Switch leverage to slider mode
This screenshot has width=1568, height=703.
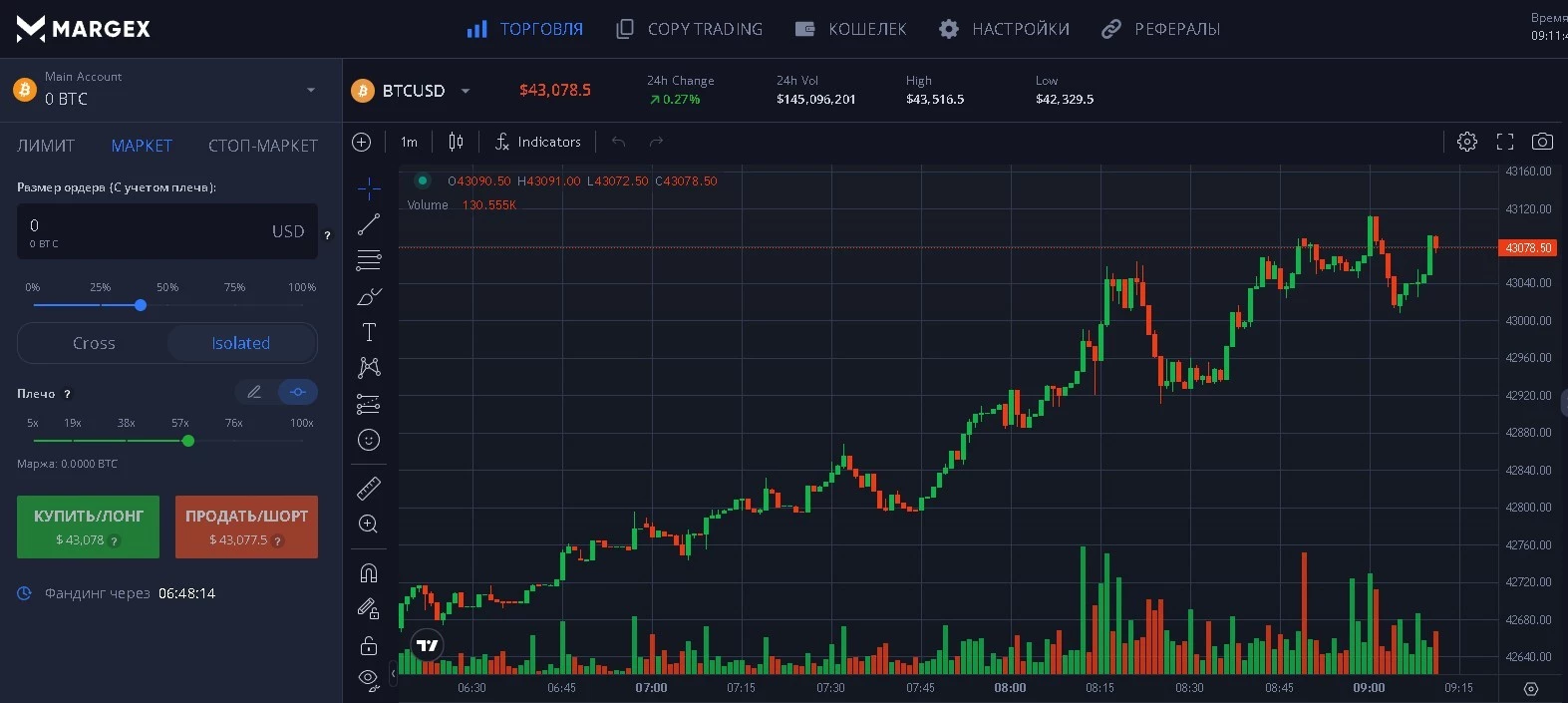(298, 392)
